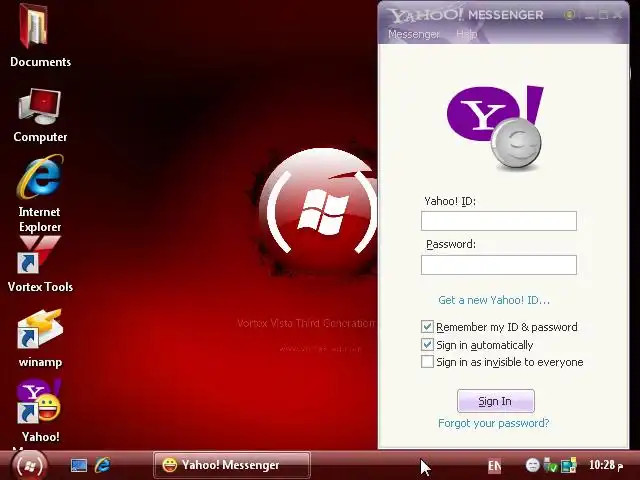
Task: Maximize the Yahoo! Messenger window
Action: coord(603,15)
